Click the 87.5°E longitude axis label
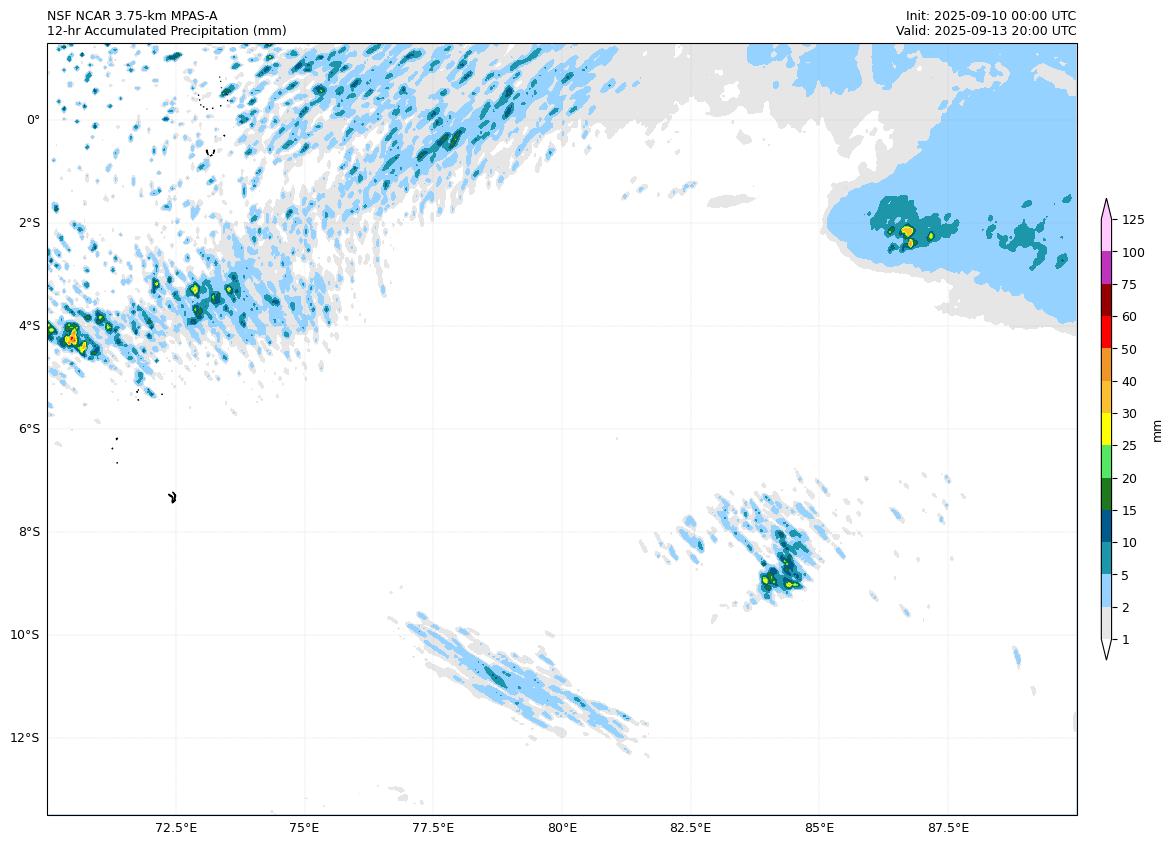 click(x=948, y=828)
